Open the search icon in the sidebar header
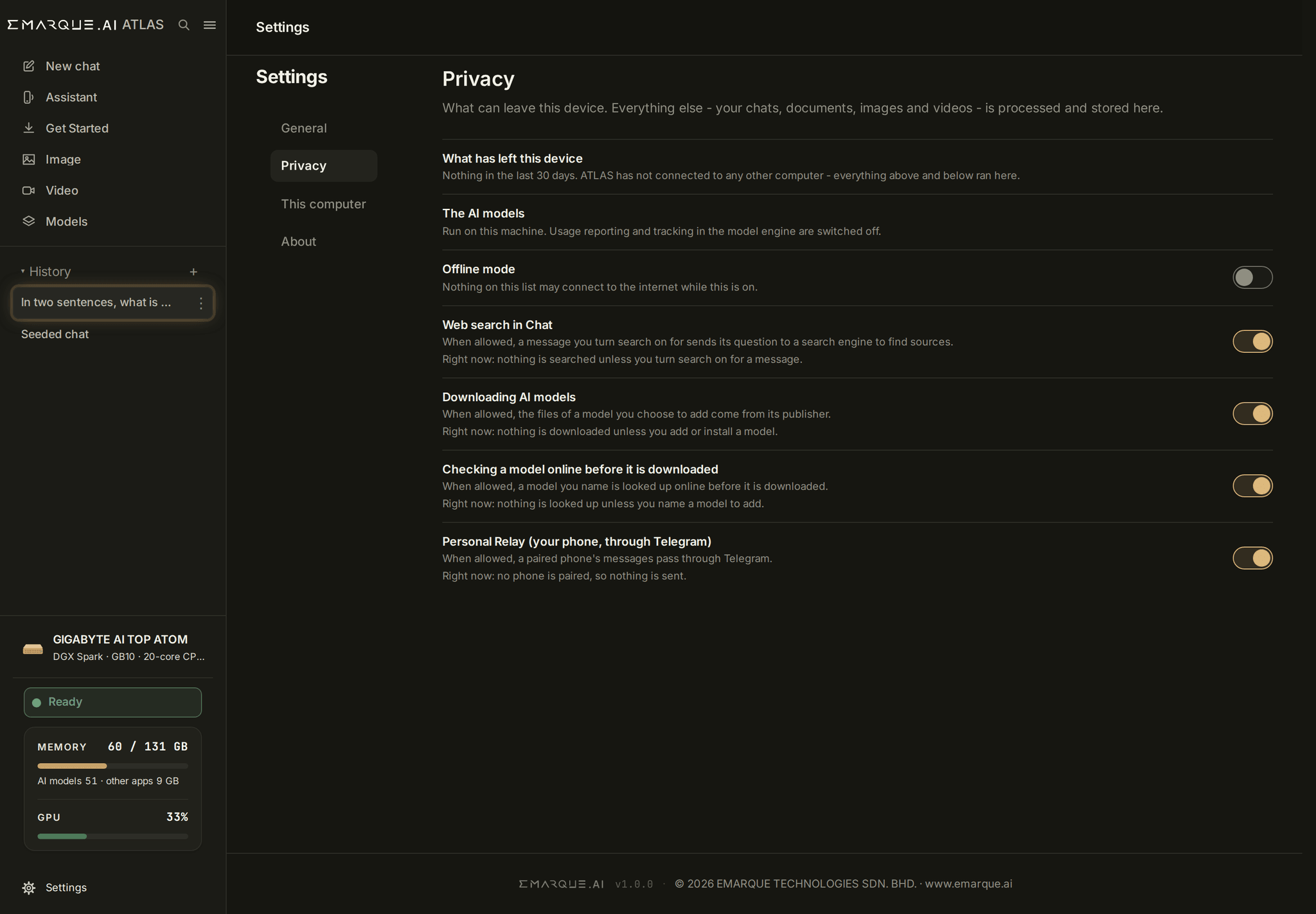 click(184, 25)
